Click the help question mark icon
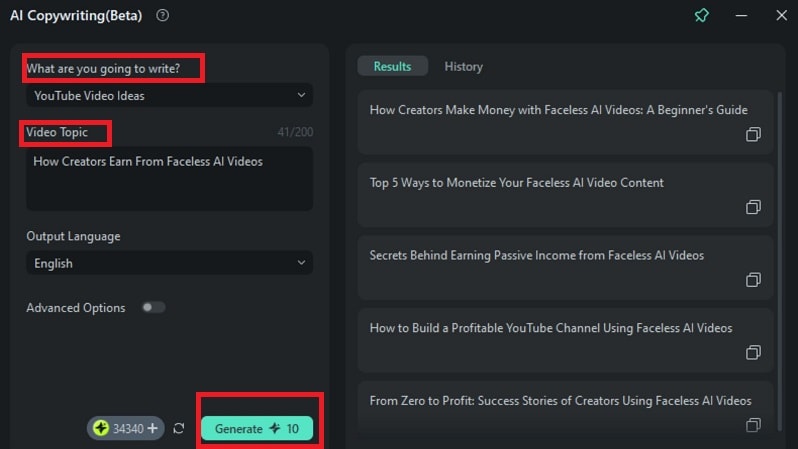Viewport: 798px width, 449px height. point(163,15)
